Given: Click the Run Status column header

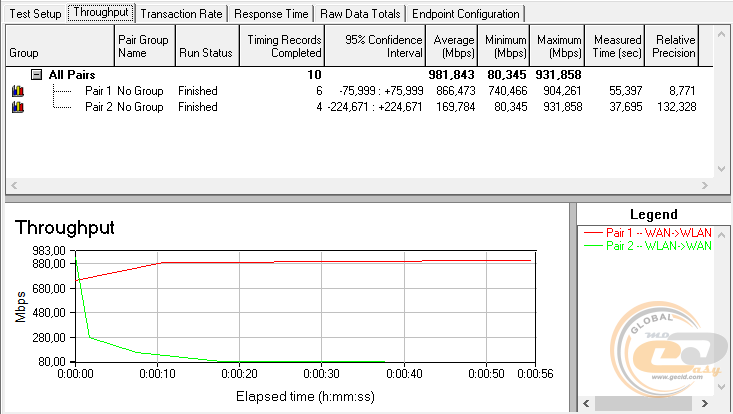Looking at the screenshot, I should tap(207, 46).
